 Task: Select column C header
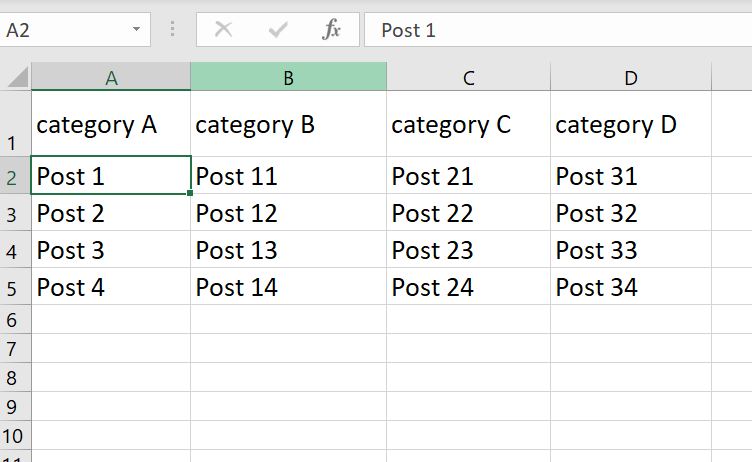pyautogui.click(x=468, y=77)
